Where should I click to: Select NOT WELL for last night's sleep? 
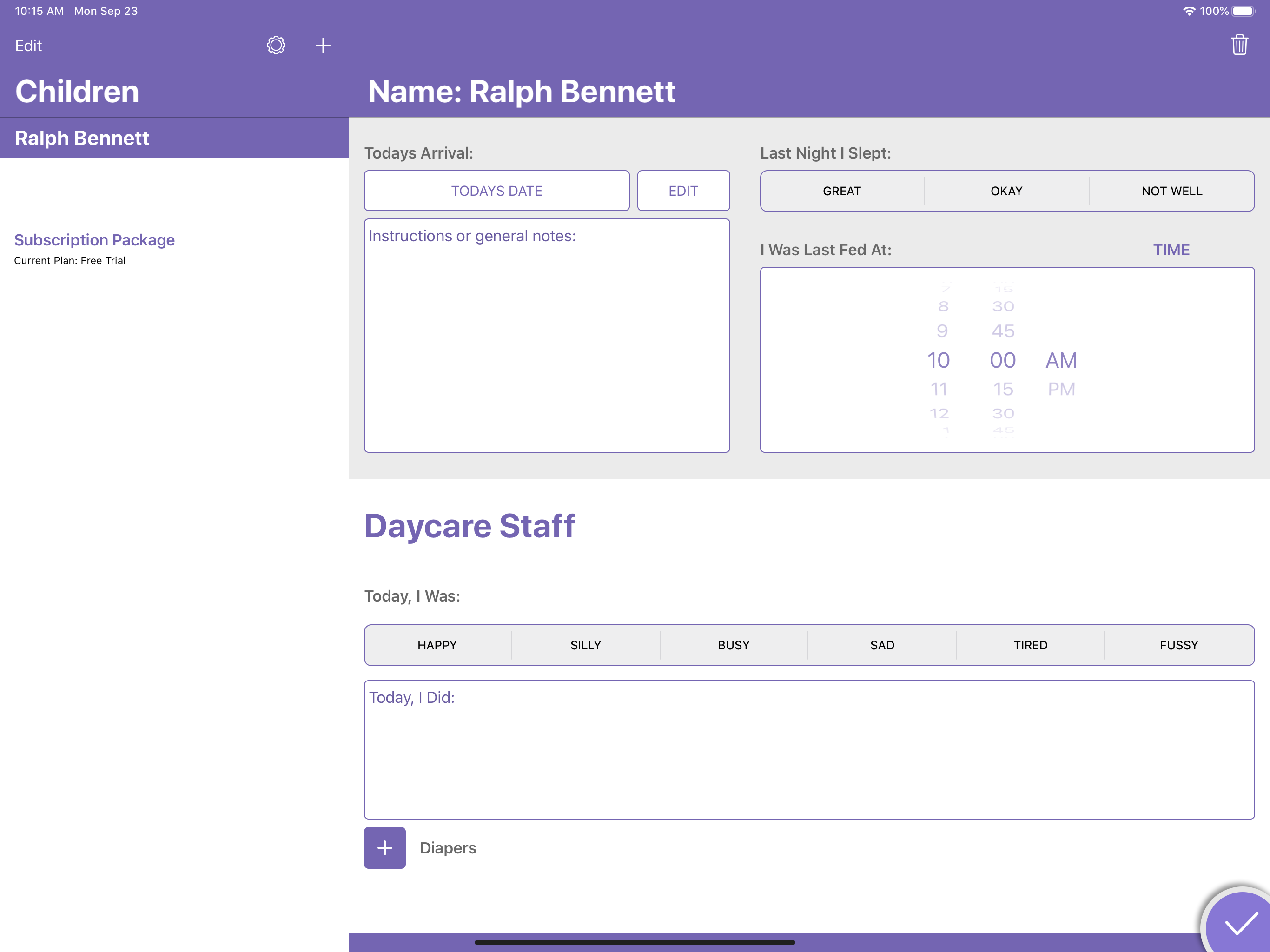click(x=1172, y=191)
